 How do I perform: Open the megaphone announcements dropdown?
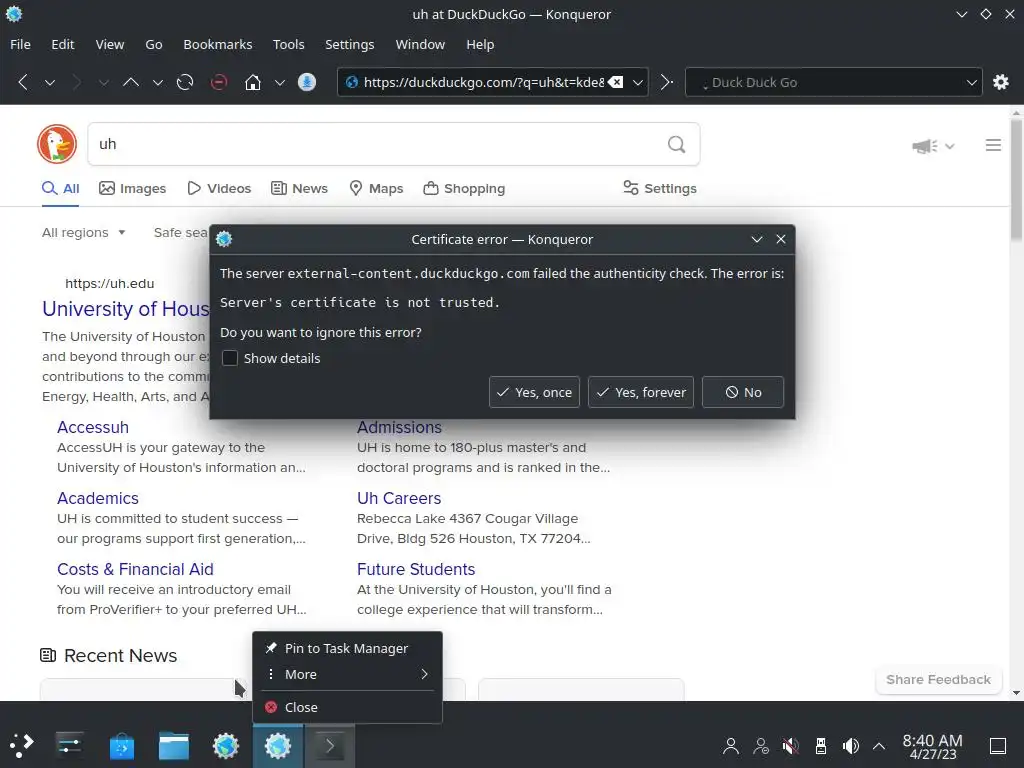[933, 146]
